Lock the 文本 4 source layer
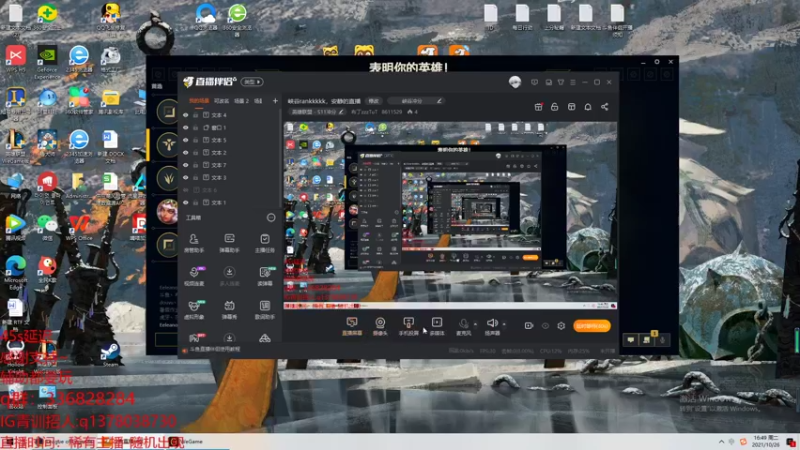The height and width of the screenshot is (450, 800). coord(195,115)
